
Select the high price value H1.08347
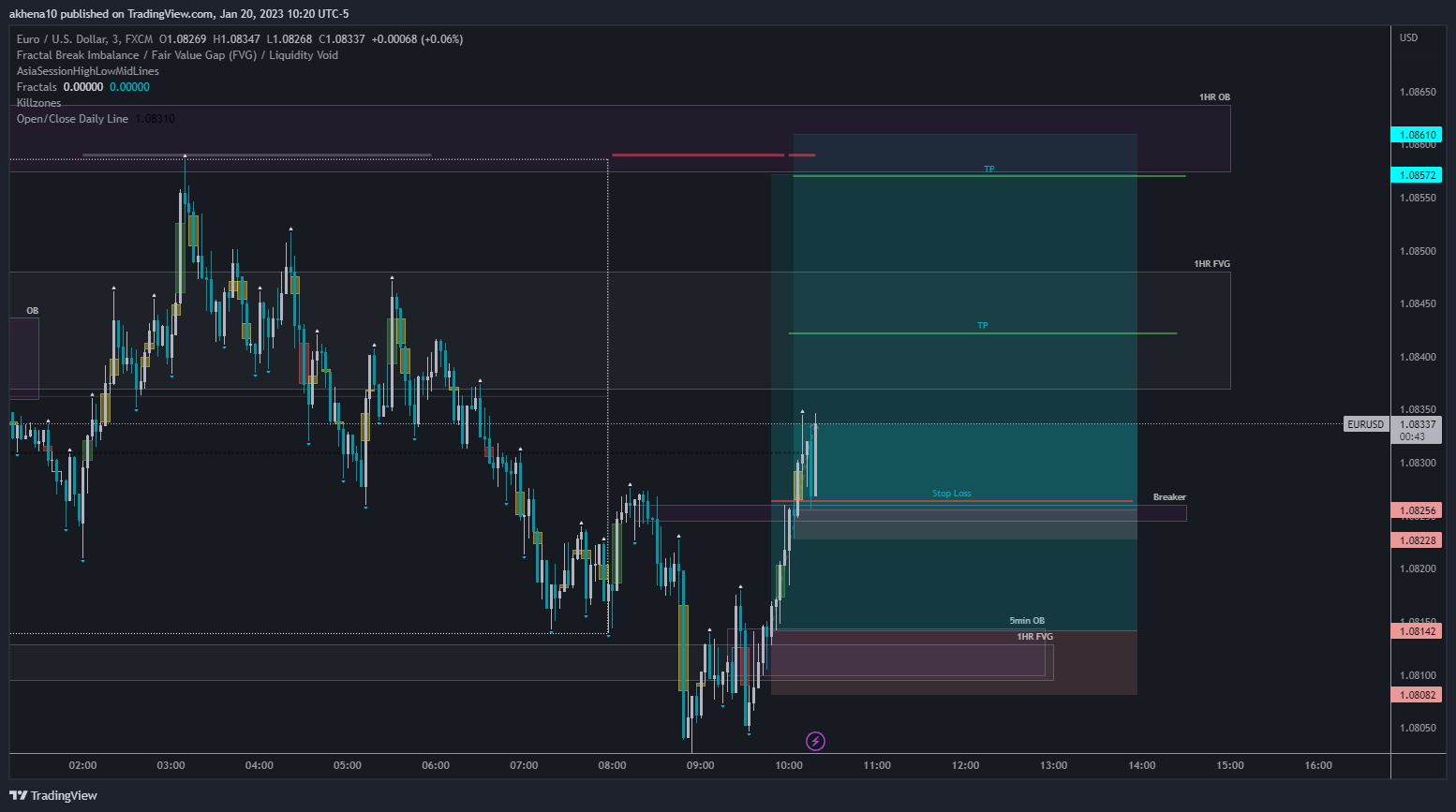[x=236, y=39]
